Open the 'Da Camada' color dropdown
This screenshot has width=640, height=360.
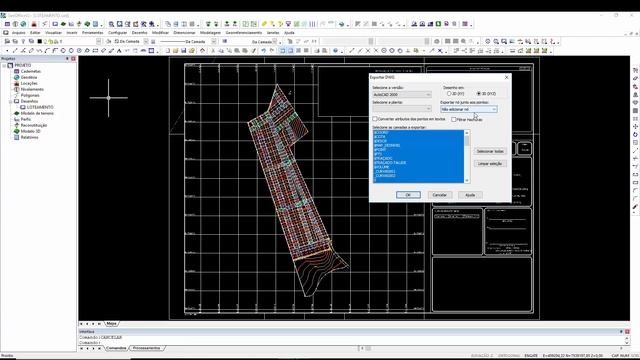(x=146, y=42)
